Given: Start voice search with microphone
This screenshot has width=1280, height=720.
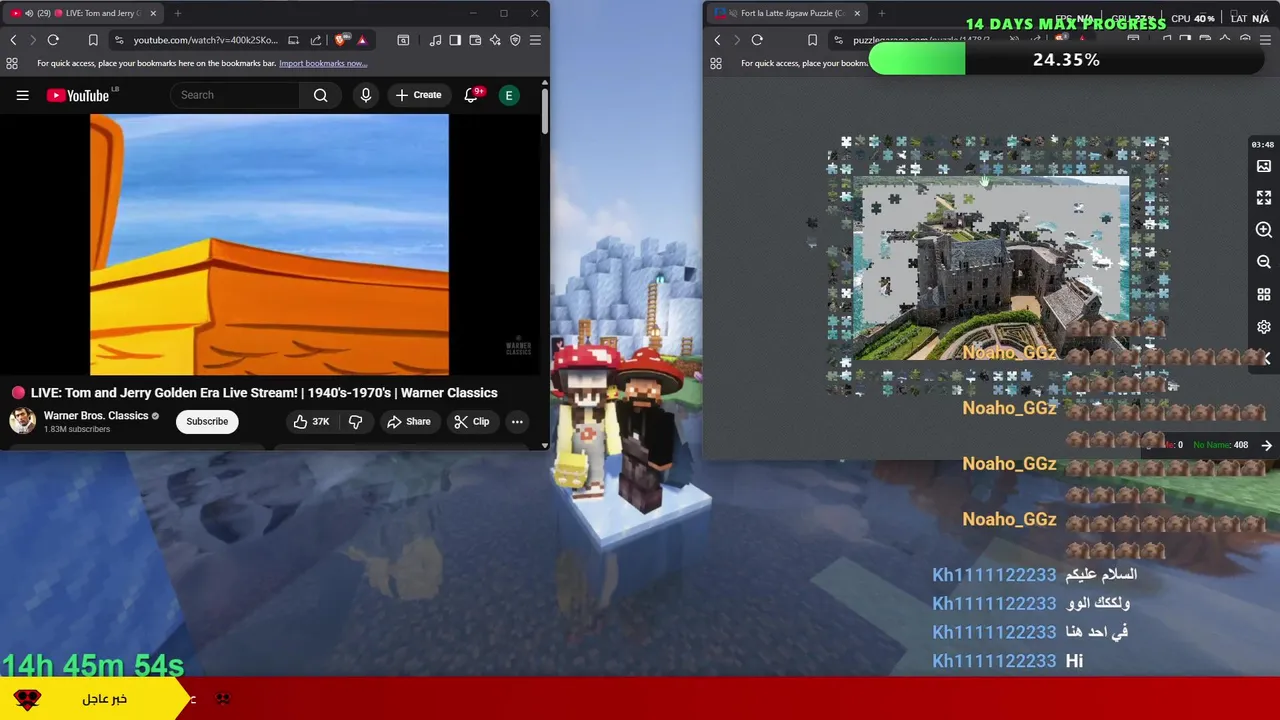Looking at the screenshot, I should (x=366, y=95).
